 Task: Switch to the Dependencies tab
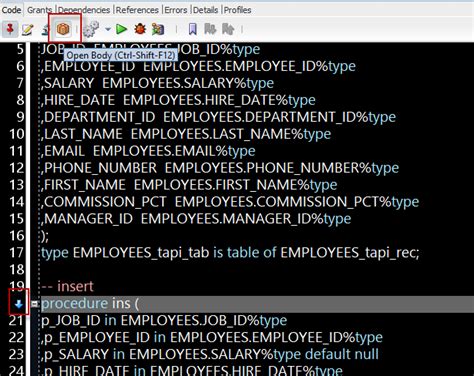tap(84, 10)
